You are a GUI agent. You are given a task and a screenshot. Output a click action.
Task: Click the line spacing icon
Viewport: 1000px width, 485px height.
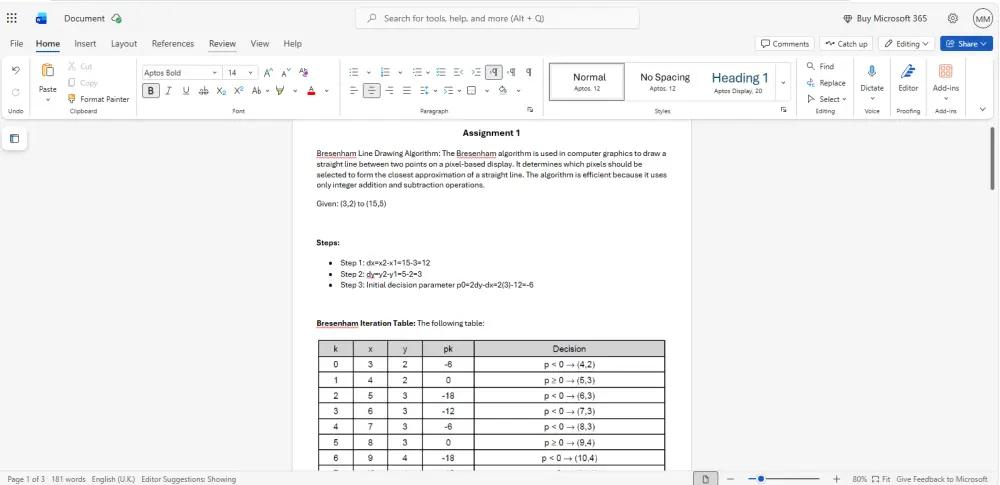pos(425,91)
